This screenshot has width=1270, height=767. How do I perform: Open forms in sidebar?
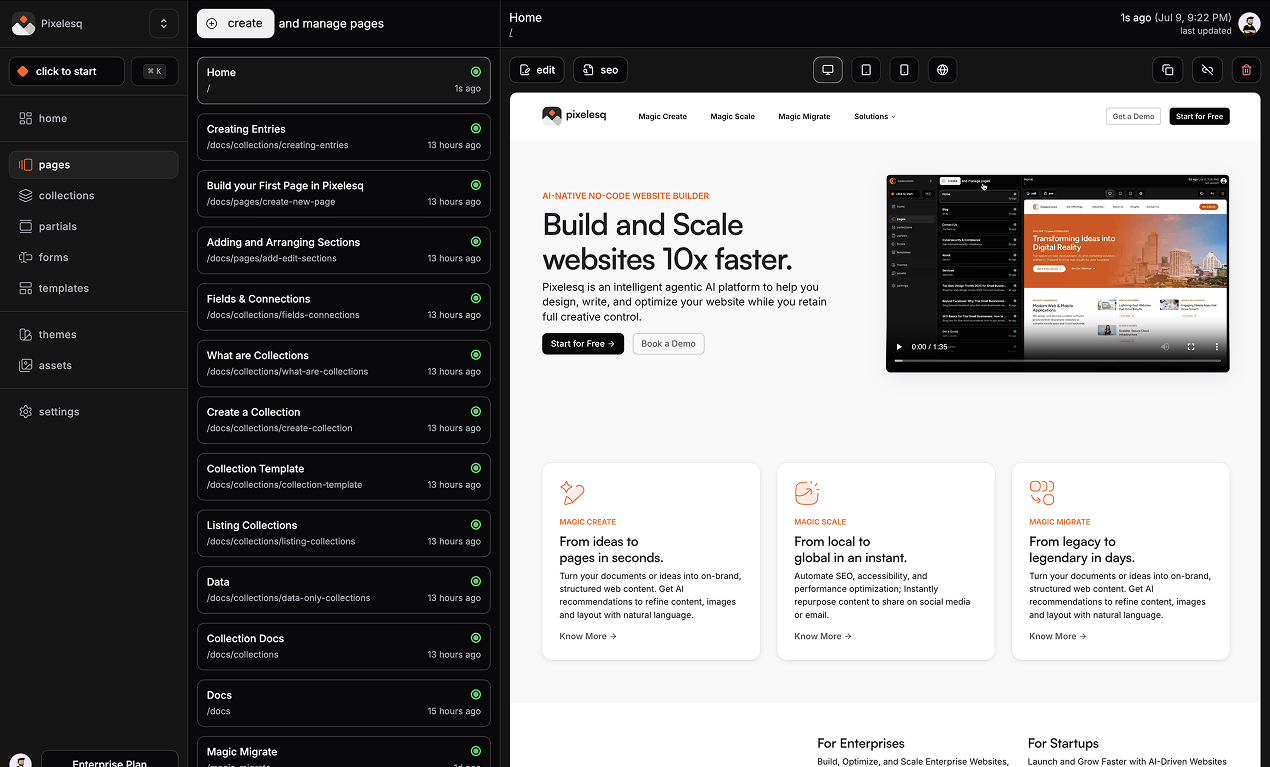pos(94,257)
